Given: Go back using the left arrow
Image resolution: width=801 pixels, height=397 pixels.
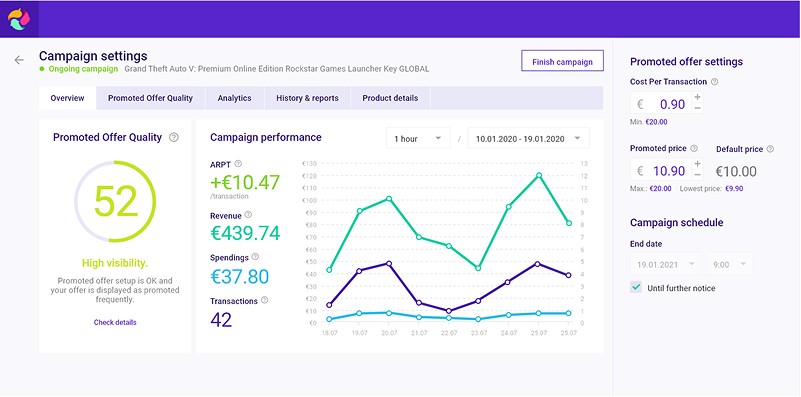Looking at the screenshot, I should click(x=19, y=60).
